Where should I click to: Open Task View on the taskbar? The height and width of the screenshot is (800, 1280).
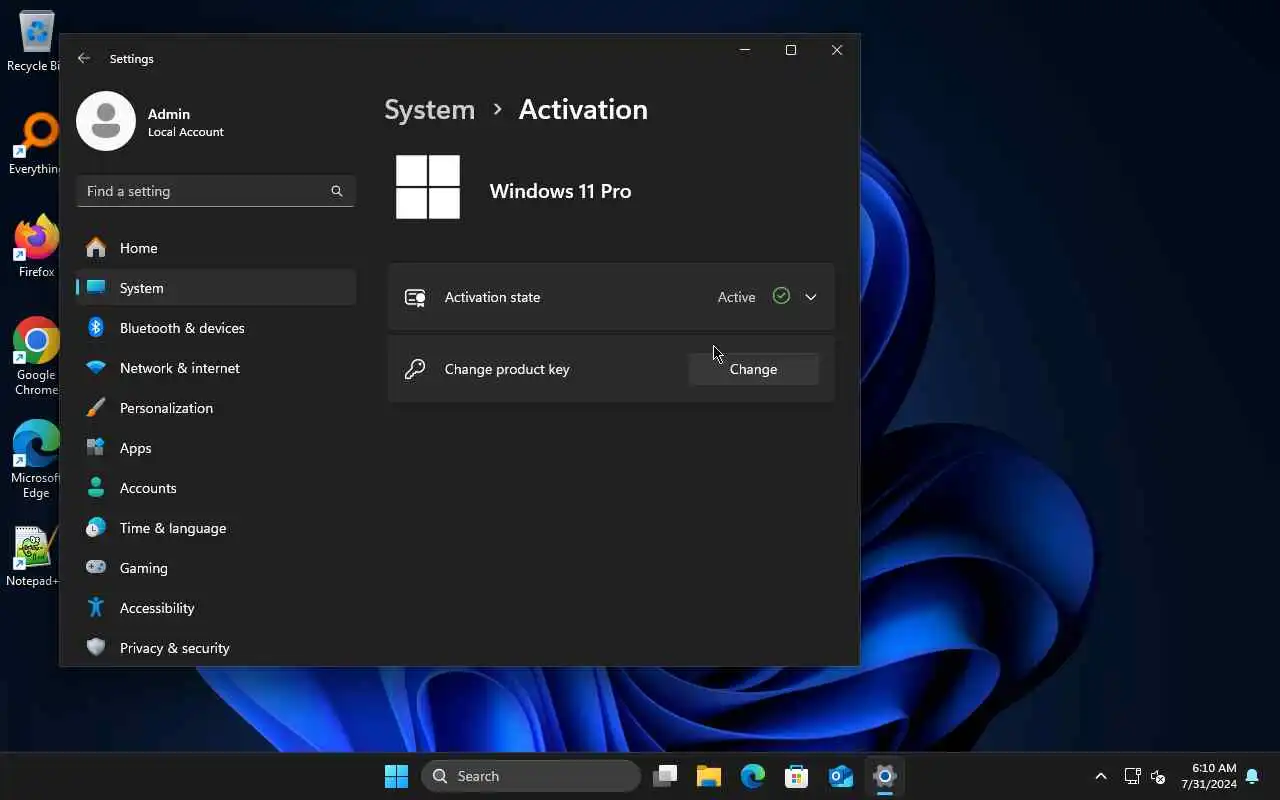coord(665,776)
